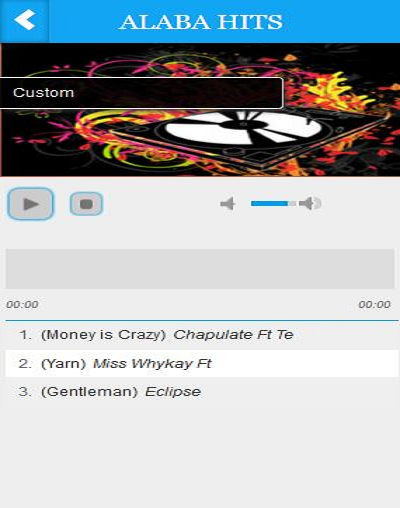
Task: Stop the music with stop button
Action: point(86,204)
